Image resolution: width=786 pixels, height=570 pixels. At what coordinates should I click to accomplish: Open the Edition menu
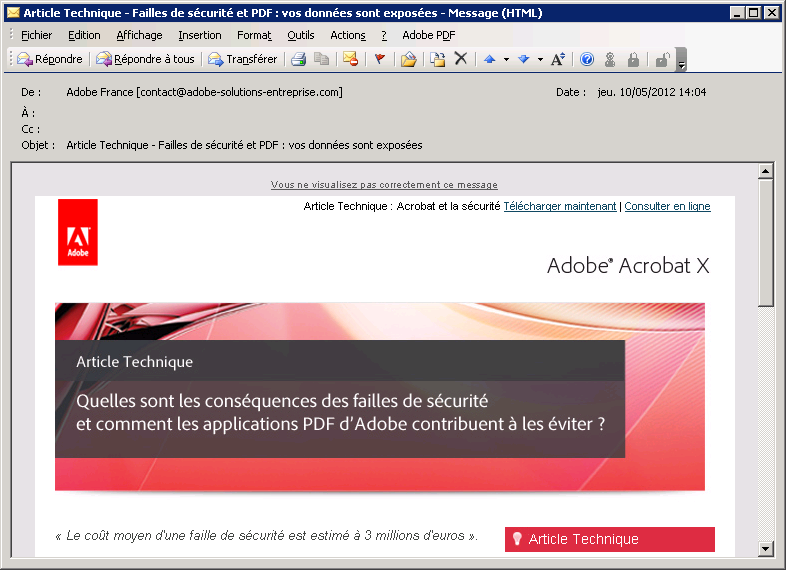84,35
